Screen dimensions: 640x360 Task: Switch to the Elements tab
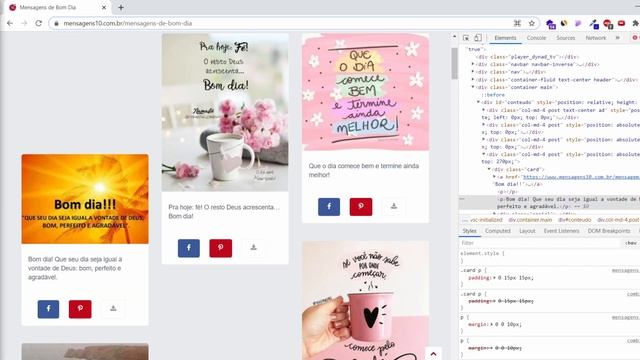(x=505, y=38)
